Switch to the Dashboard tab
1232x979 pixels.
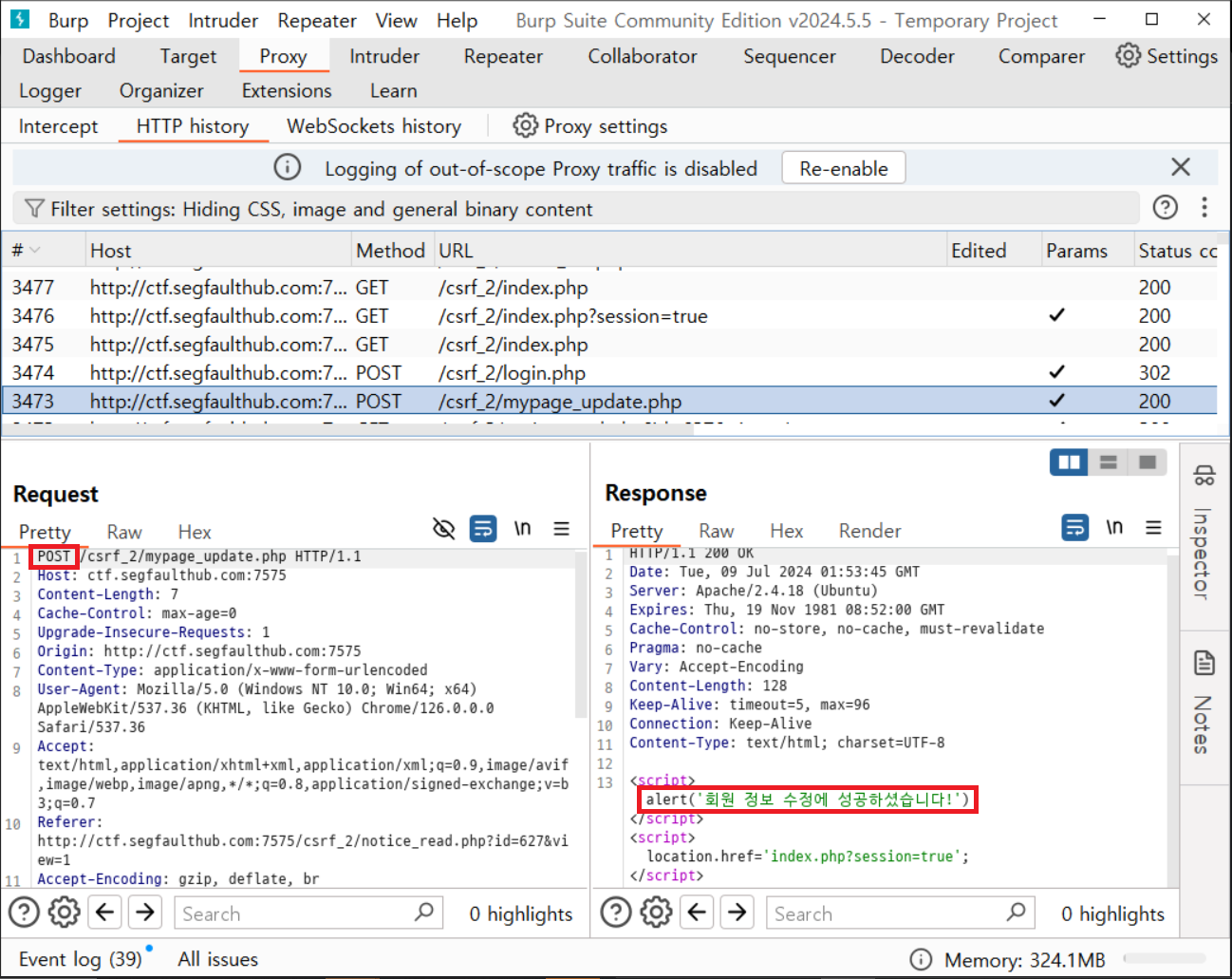[x=69, y=56]
